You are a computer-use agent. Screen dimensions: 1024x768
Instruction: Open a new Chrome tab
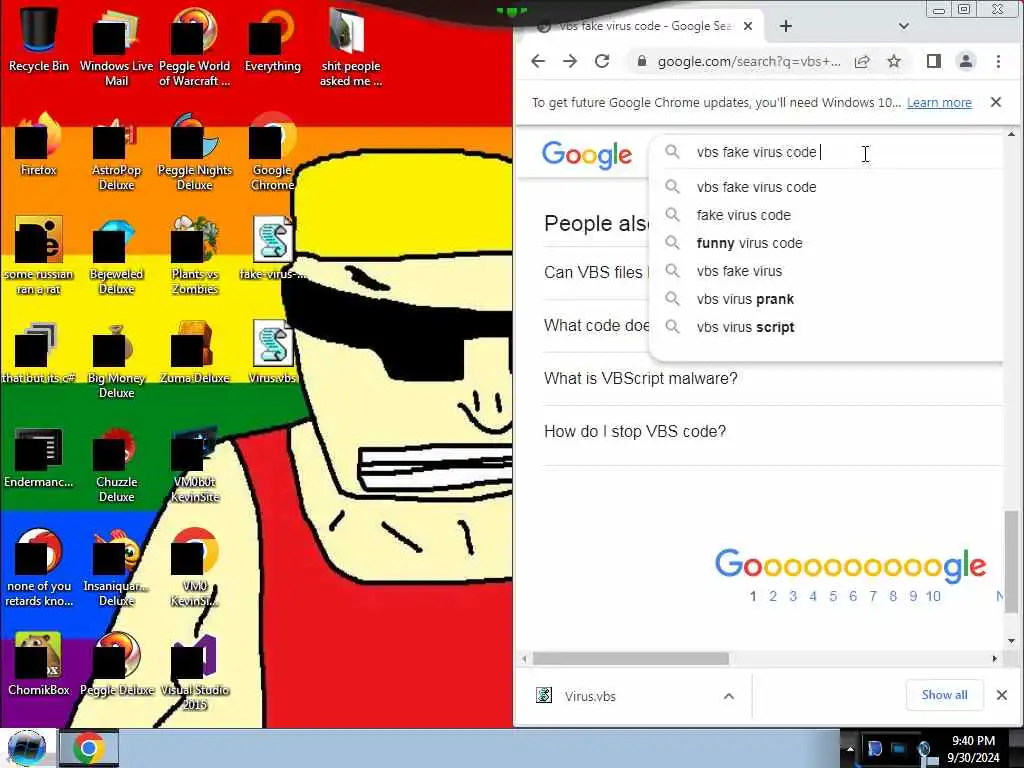786,26
